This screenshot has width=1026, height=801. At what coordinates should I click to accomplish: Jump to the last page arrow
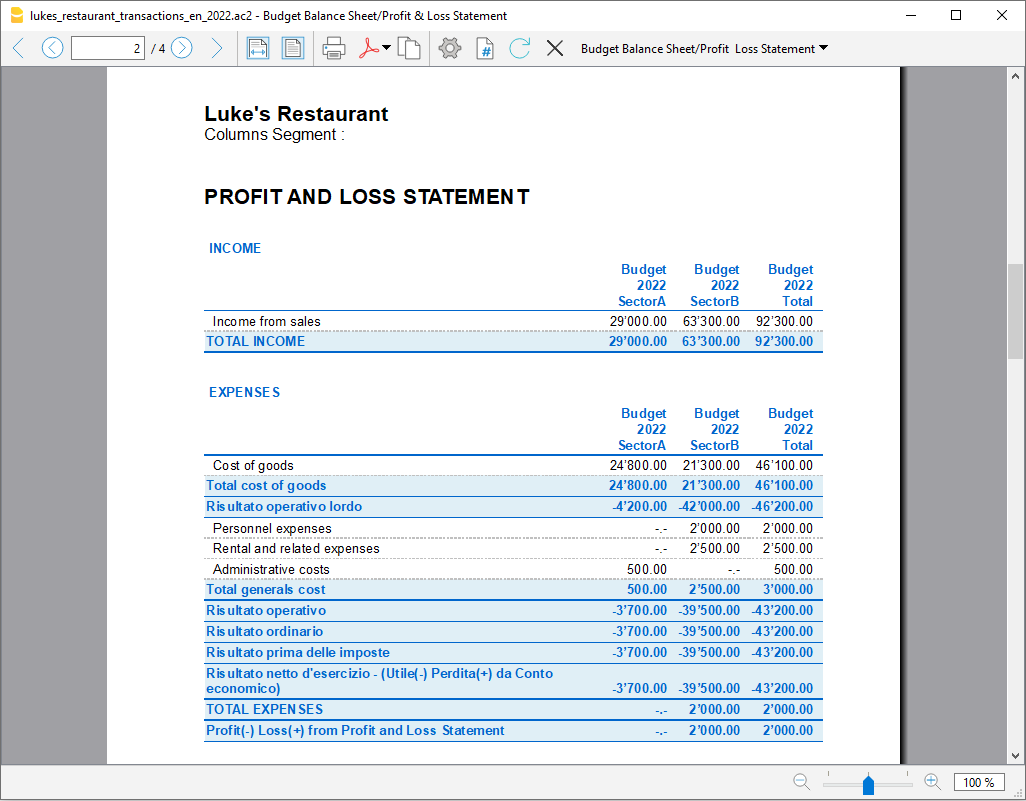(x=216, y=48)
